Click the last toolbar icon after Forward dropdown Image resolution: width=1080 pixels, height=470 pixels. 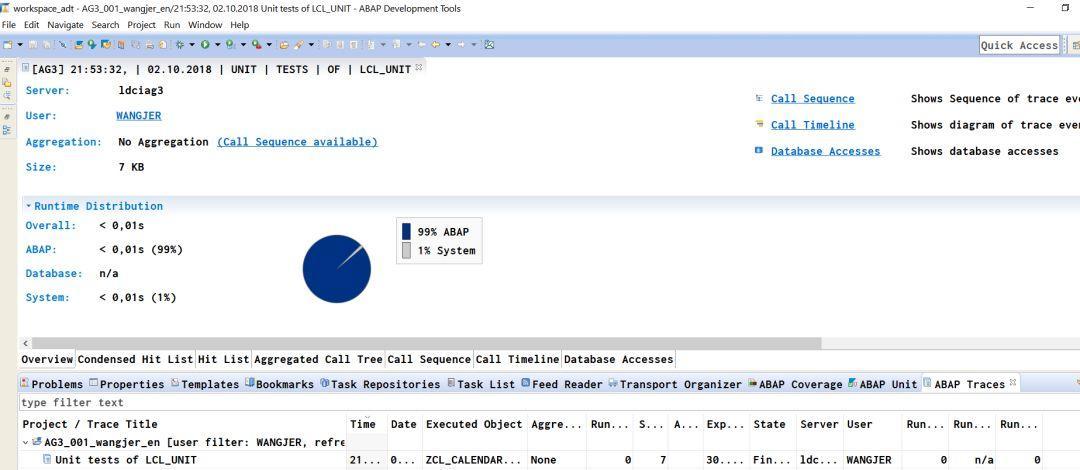(489, 45)
